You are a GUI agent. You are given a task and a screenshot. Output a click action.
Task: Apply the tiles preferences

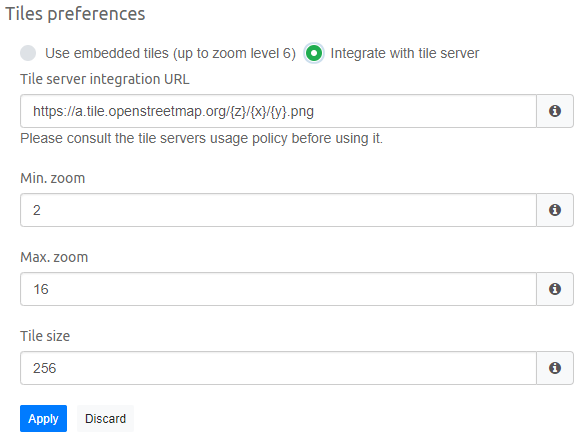43,418
